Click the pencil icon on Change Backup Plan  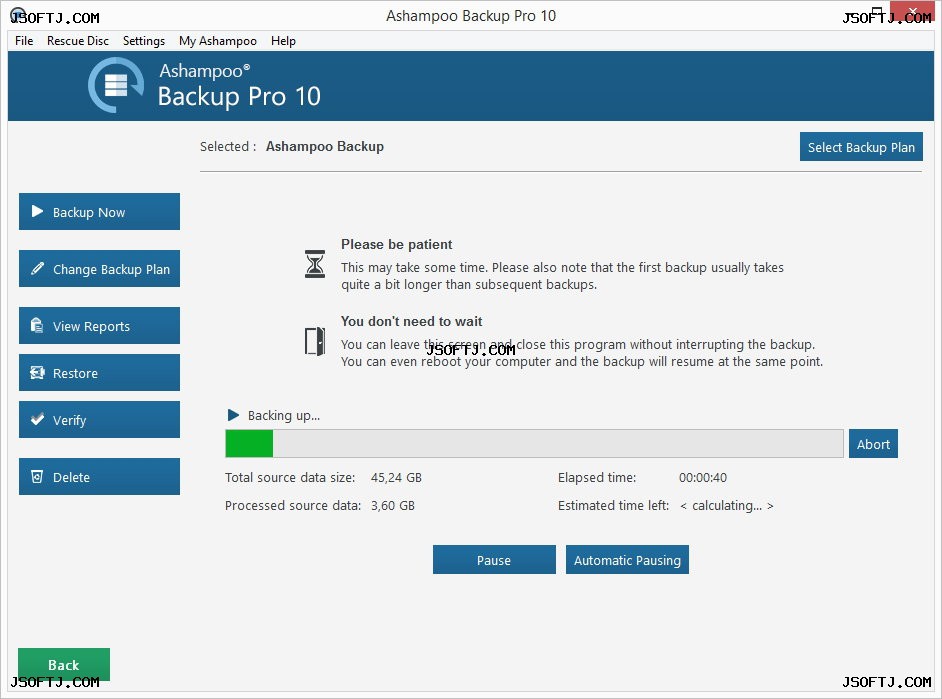[37, 268]
